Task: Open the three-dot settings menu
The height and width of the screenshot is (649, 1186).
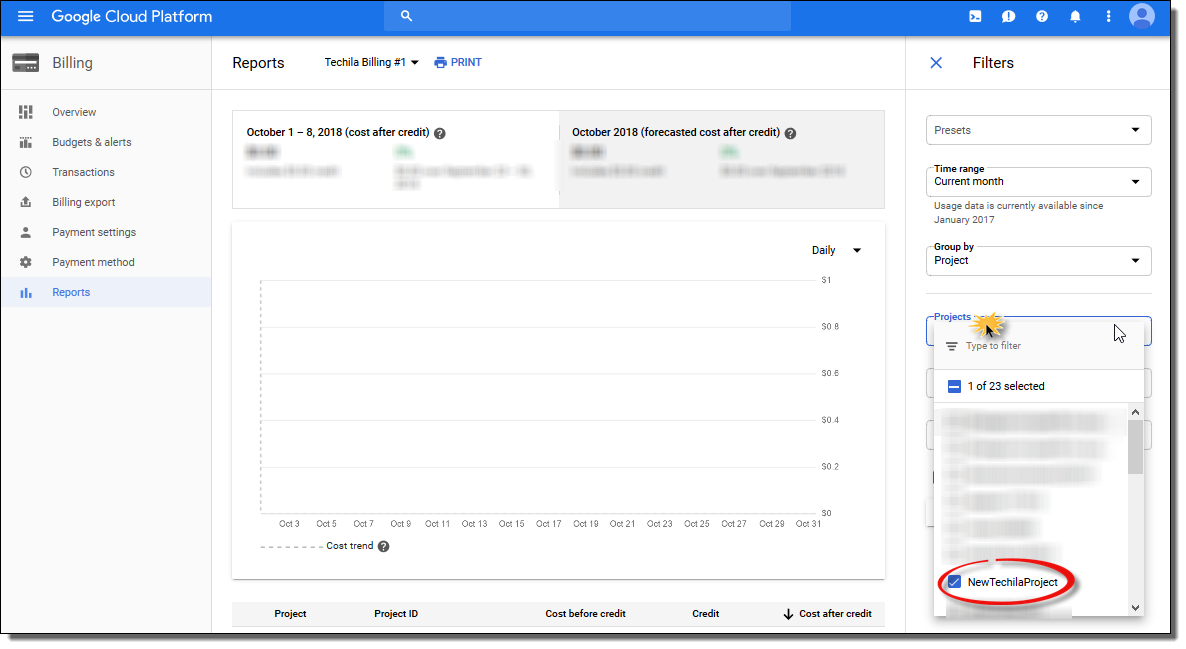Action: pos(1108,17)
